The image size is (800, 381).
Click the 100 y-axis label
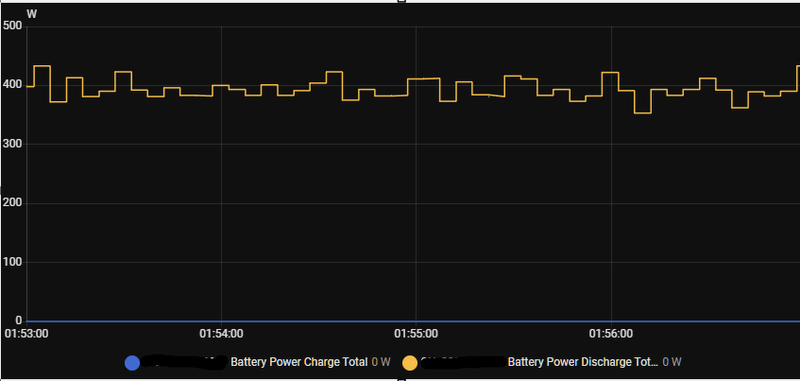point(12,262)
